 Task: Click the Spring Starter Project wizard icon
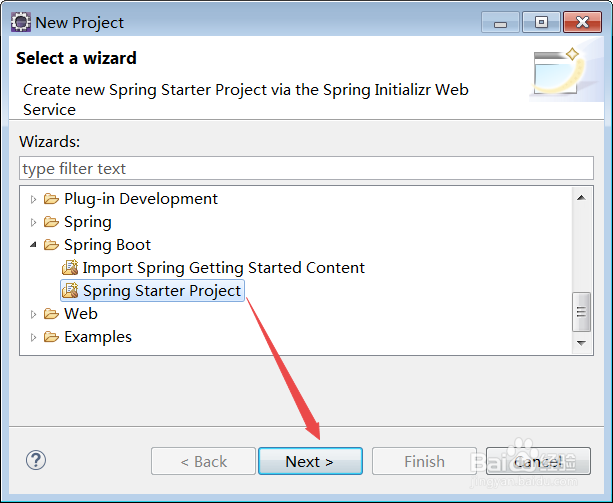[x=70, y=291]
